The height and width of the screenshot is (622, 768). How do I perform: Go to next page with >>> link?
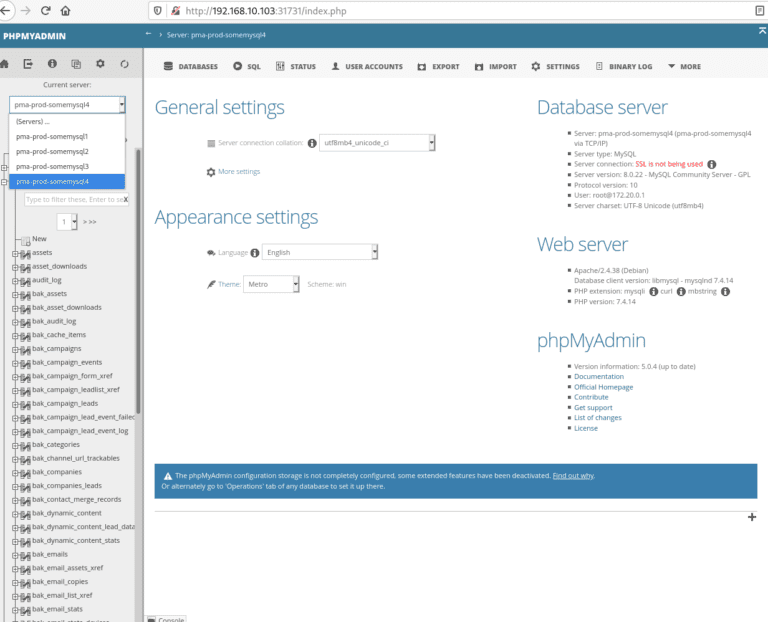[x=90, y=222]
